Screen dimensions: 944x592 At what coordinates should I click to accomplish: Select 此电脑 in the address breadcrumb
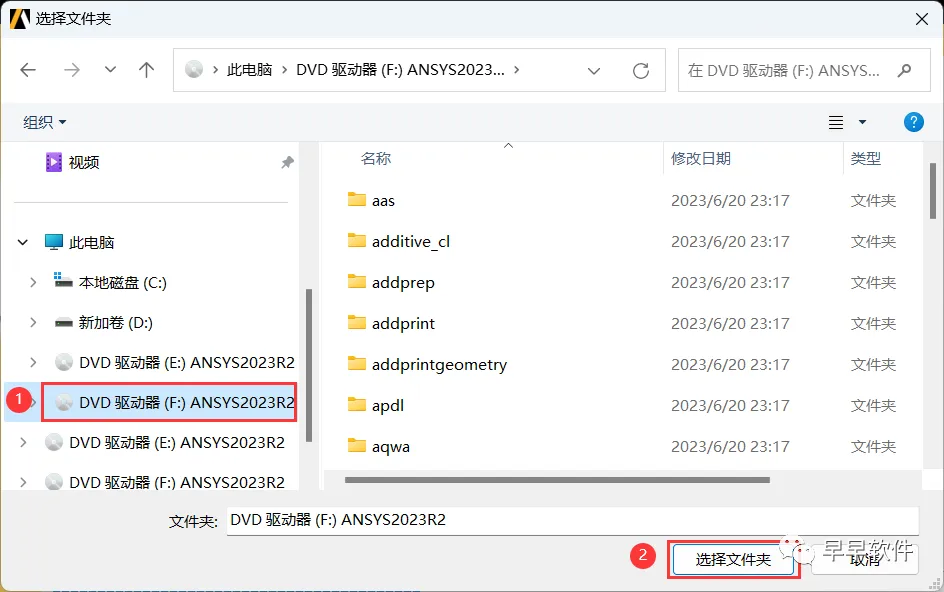coord(249,70)
